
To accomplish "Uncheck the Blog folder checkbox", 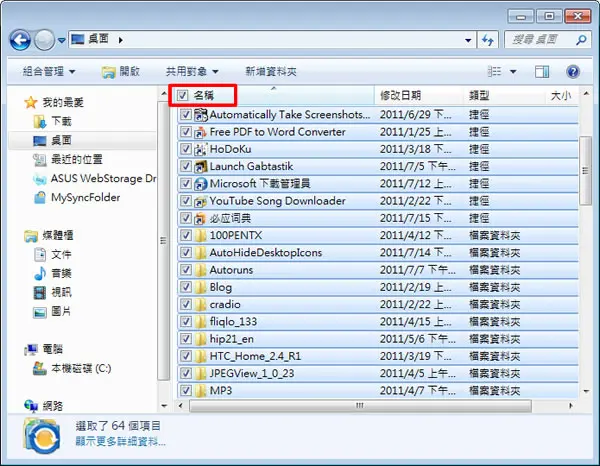I will [186, 287].
